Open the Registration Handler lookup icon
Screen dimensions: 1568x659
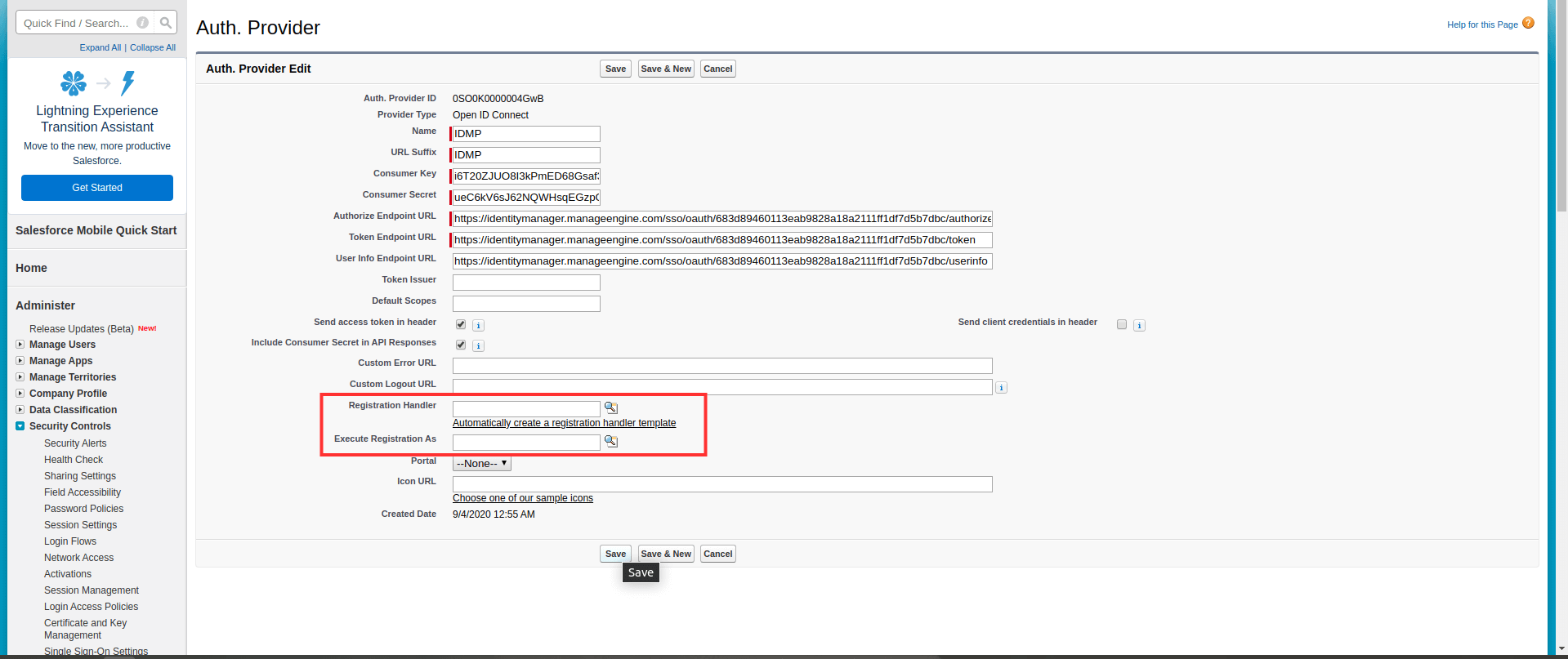(x=611, y=407)
